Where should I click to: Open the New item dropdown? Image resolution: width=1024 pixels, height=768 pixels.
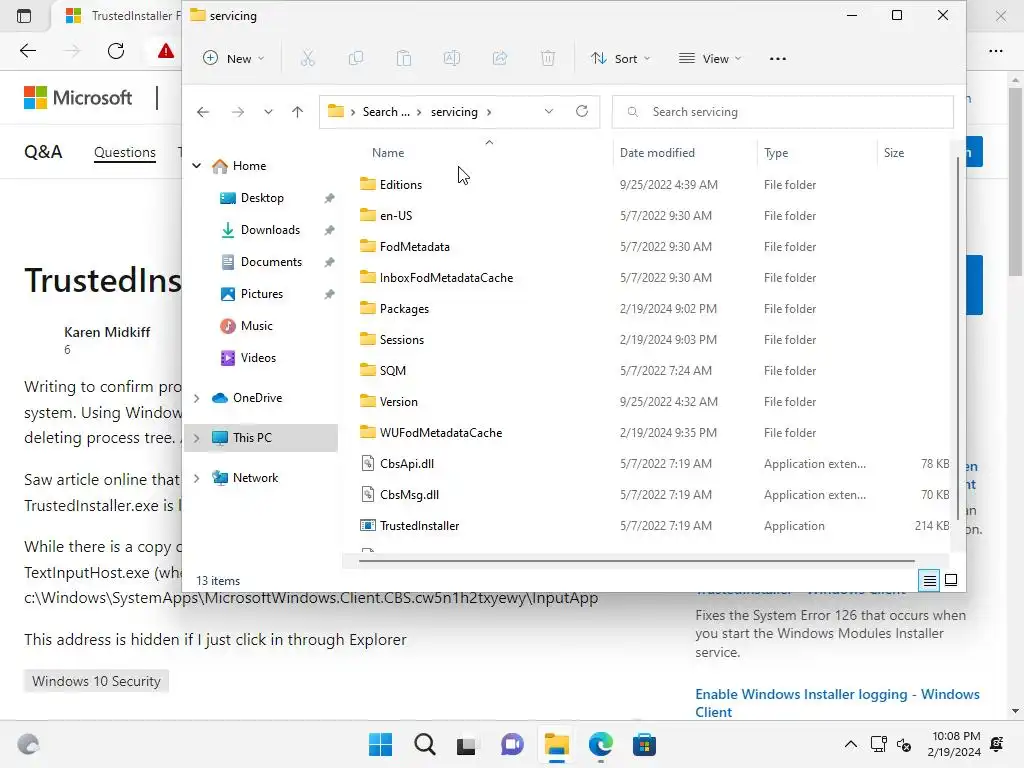pos(234,59)
